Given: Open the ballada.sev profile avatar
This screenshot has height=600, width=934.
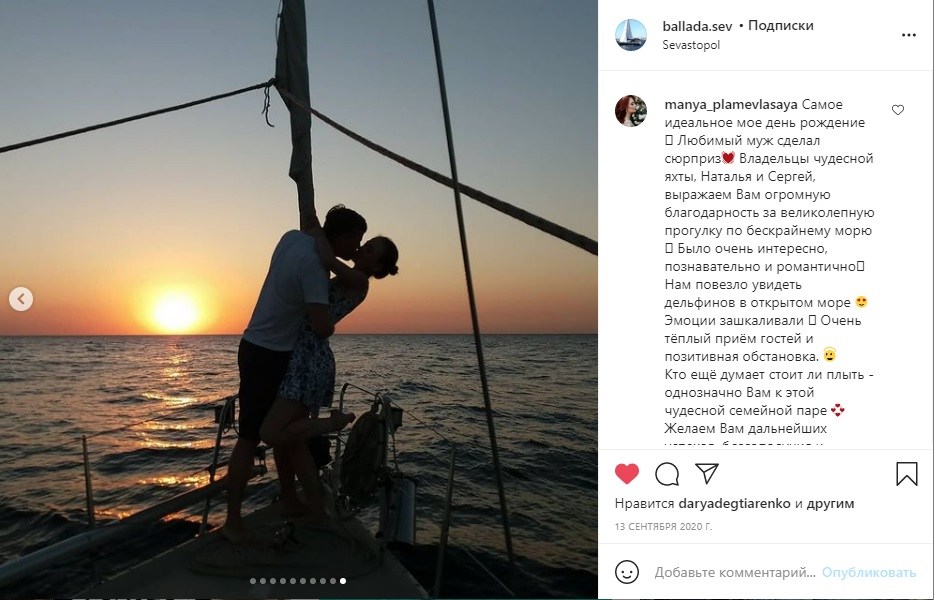Looking at the screenshot, I should click(631, 35).
